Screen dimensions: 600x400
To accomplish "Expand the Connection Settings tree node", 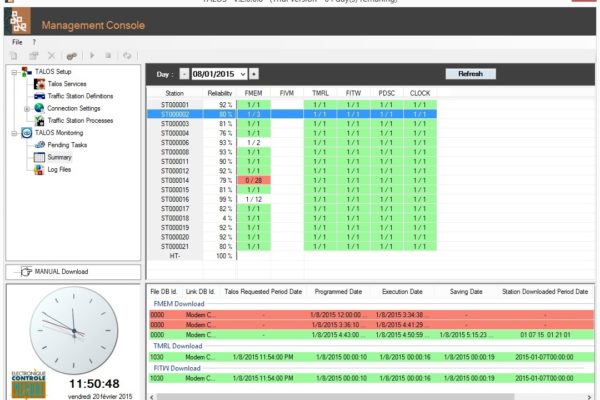I will [x=27, y=109].
